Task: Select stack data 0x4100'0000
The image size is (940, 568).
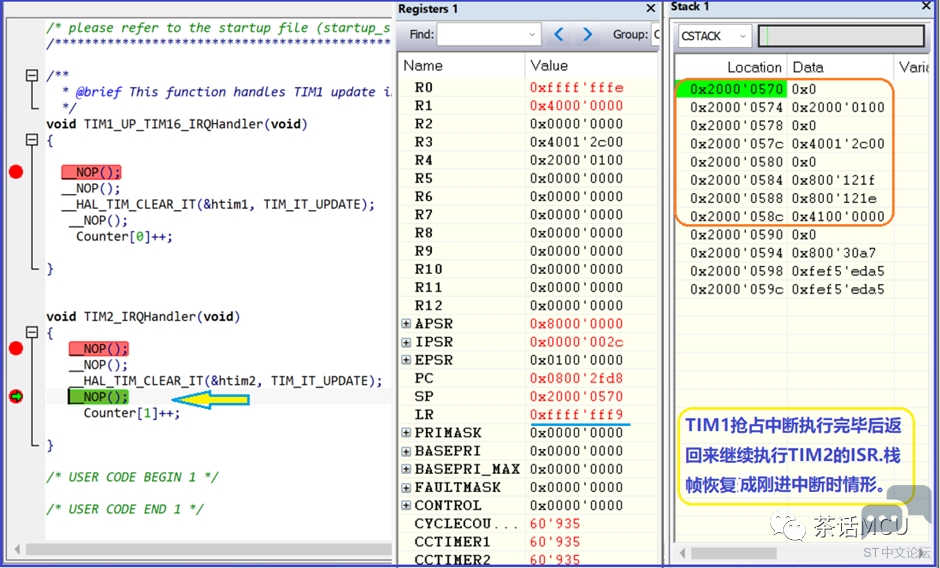Action: [837, 217]
